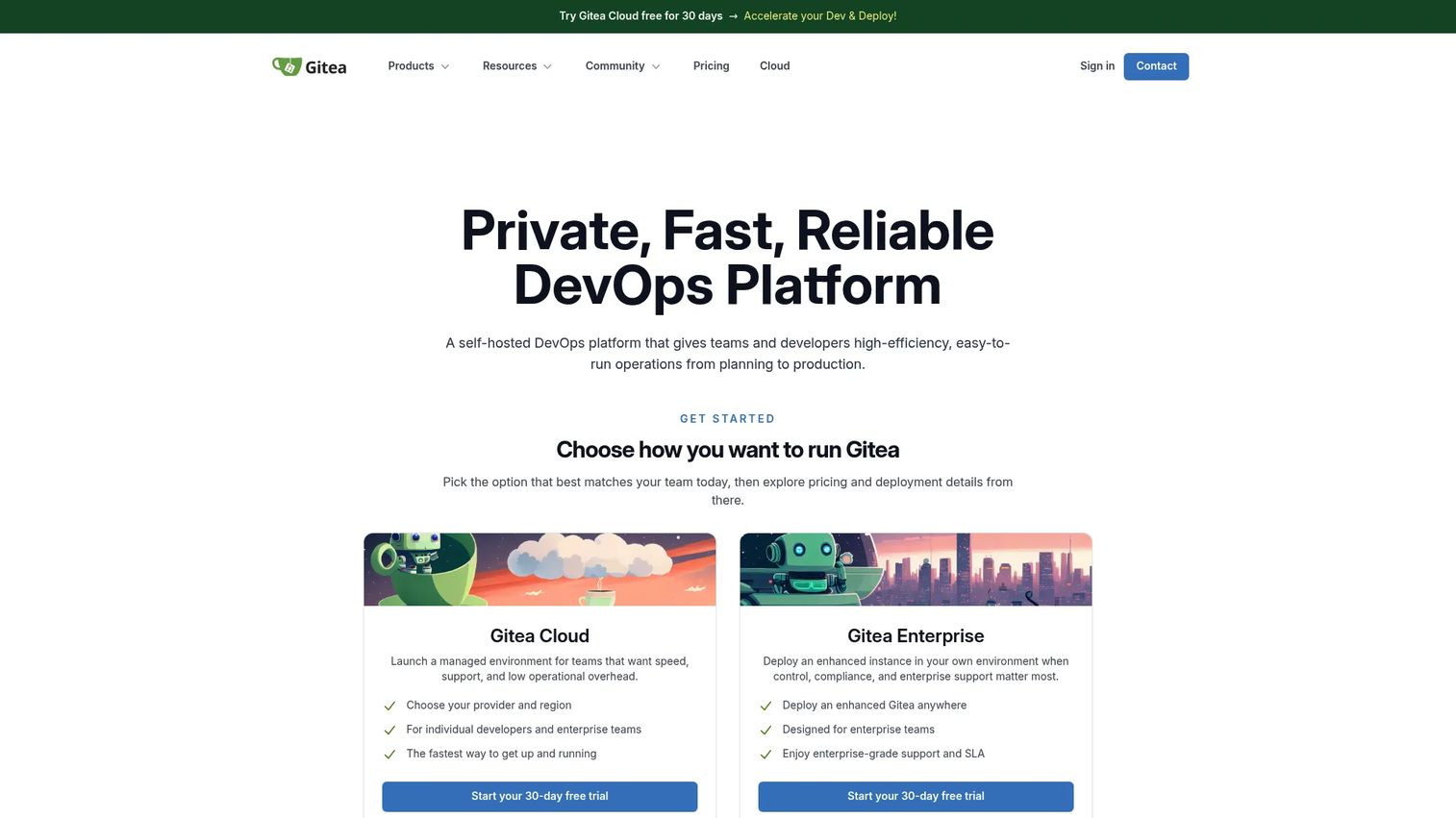Click the text 'For individual developers and enterprise teams'
Viewport: 1456px width, 818px height.
(x=523, y=730)
